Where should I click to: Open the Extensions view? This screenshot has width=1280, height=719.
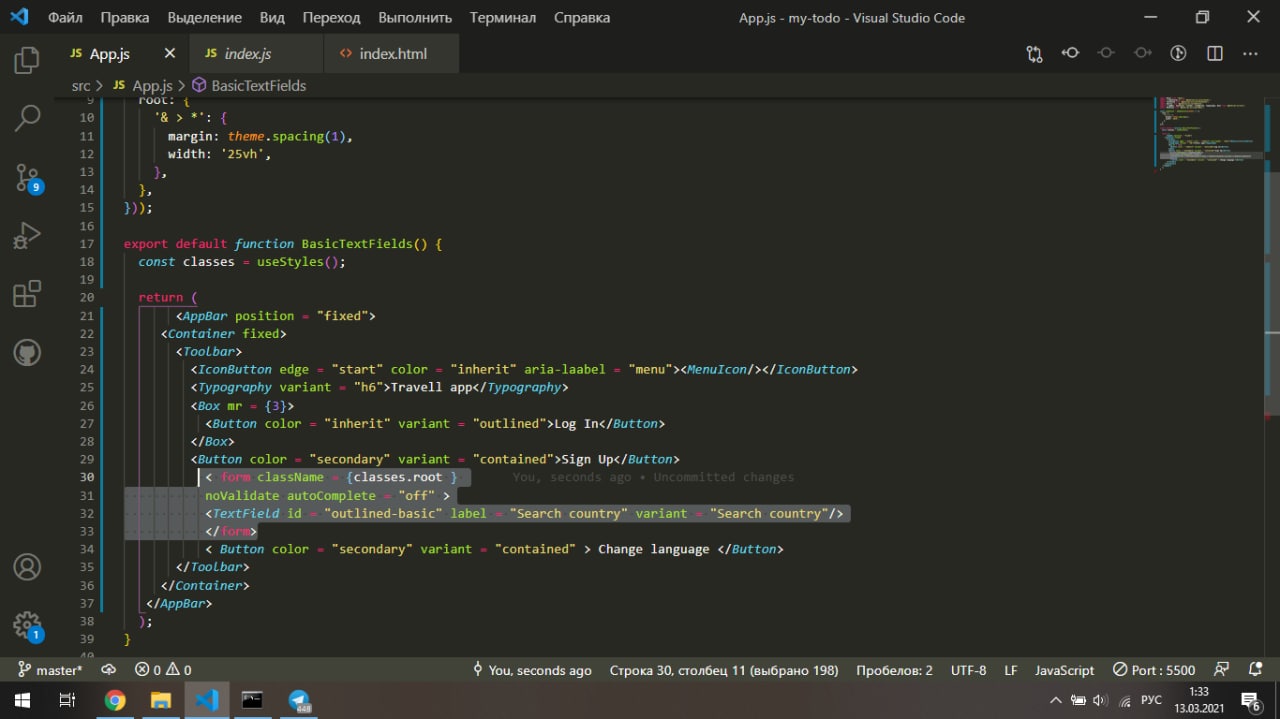(27, 294)
